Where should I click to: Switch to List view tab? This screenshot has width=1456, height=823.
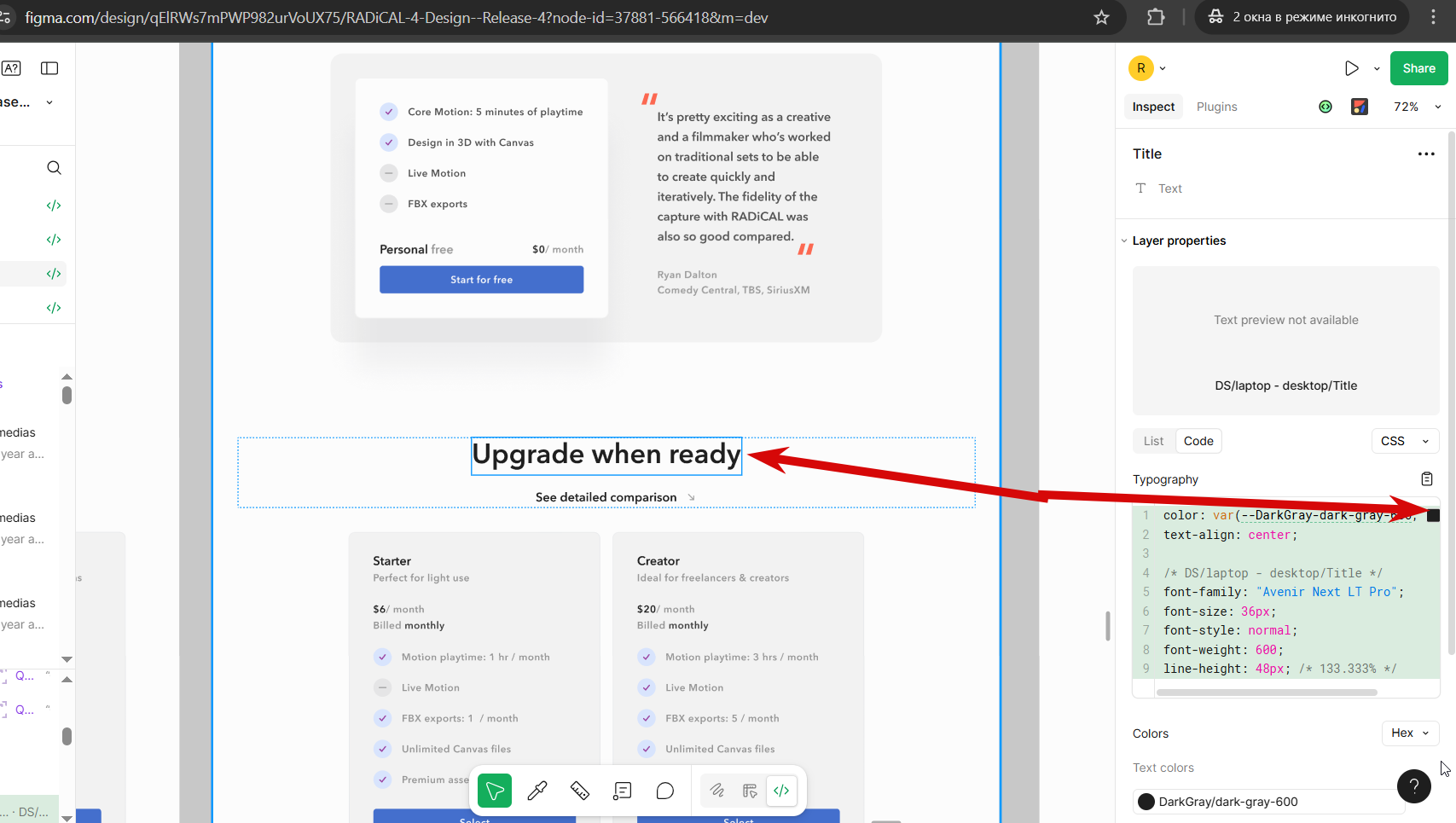click(x=1153, y=441)
